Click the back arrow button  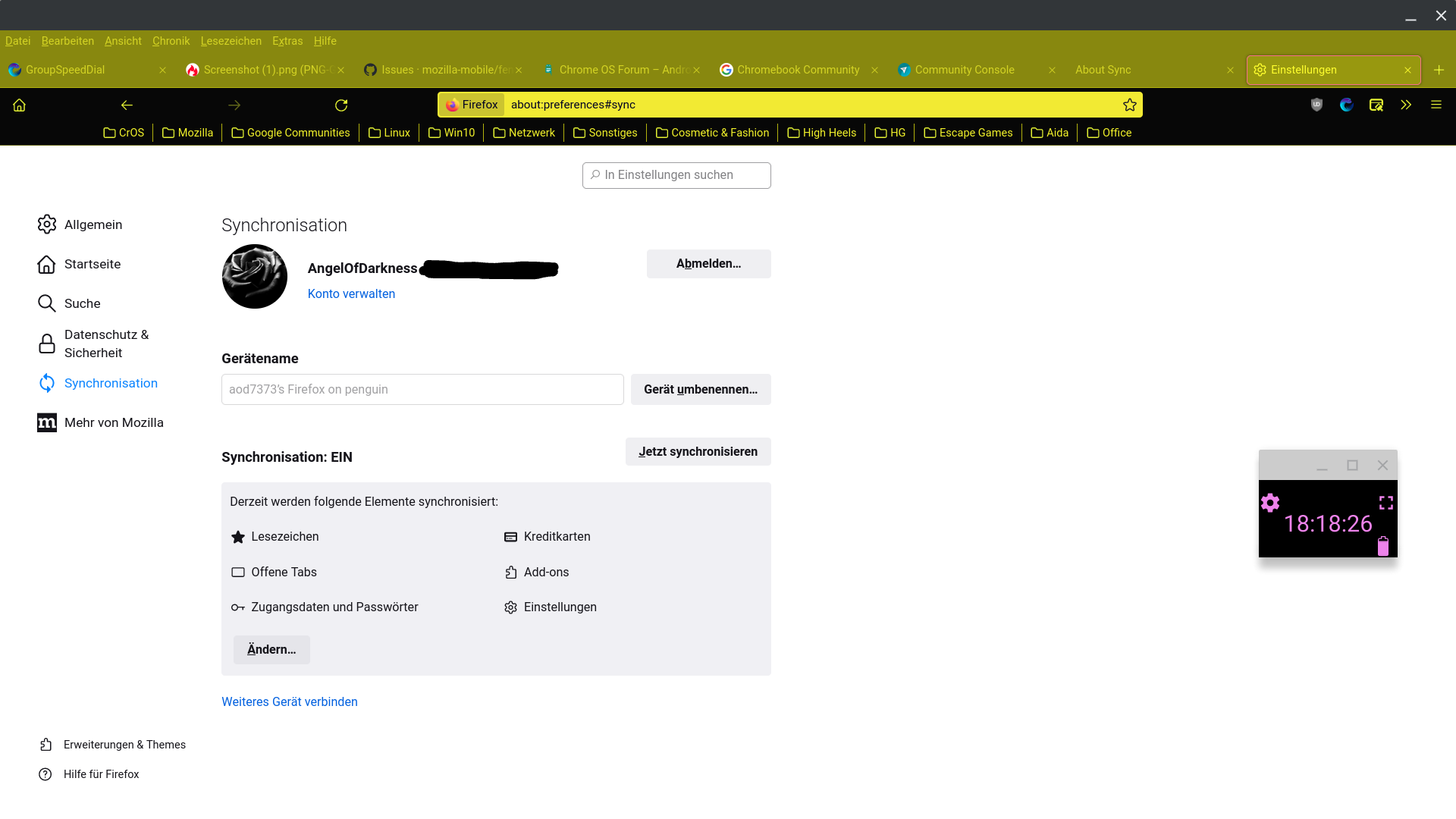click(127, 105)
